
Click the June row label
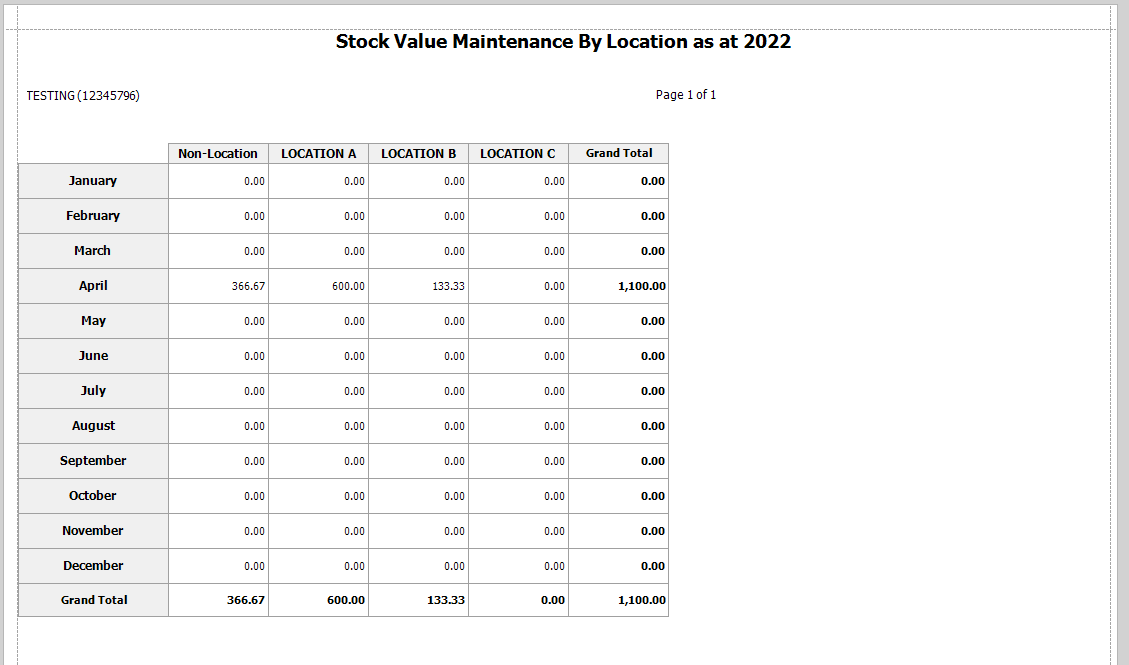click(93, 356)
